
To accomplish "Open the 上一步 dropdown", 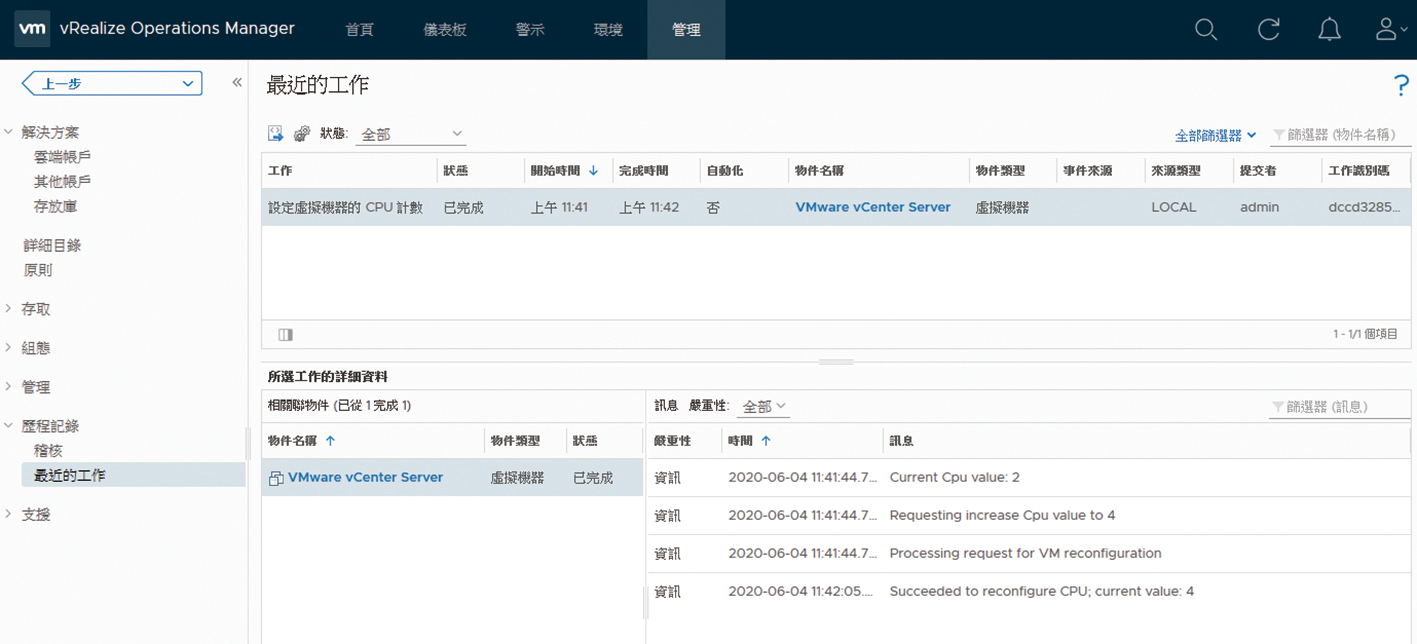I will click(x=113, y=84).
